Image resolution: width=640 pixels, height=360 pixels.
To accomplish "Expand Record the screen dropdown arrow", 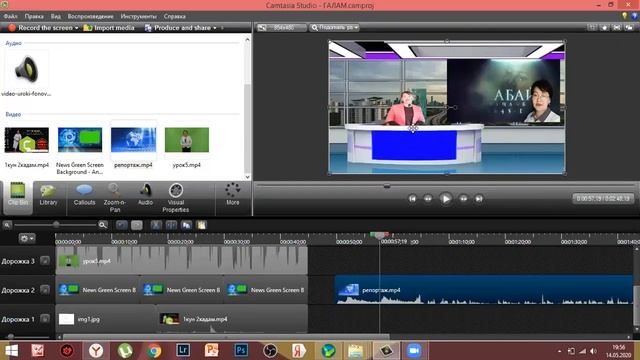I will [76, 28].
